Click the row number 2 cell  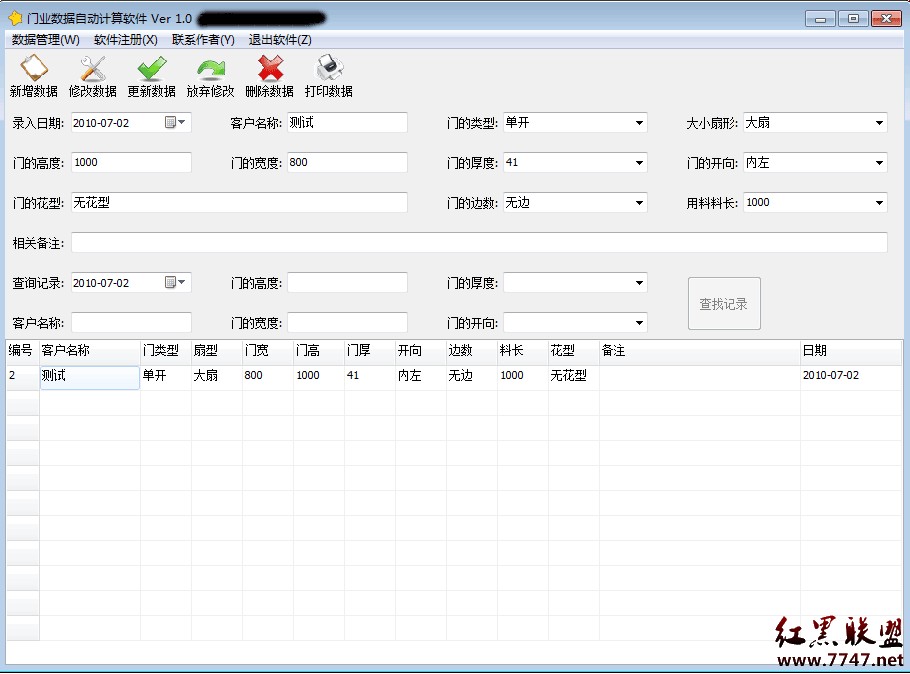pyautogui.click(x=23, y=377)
